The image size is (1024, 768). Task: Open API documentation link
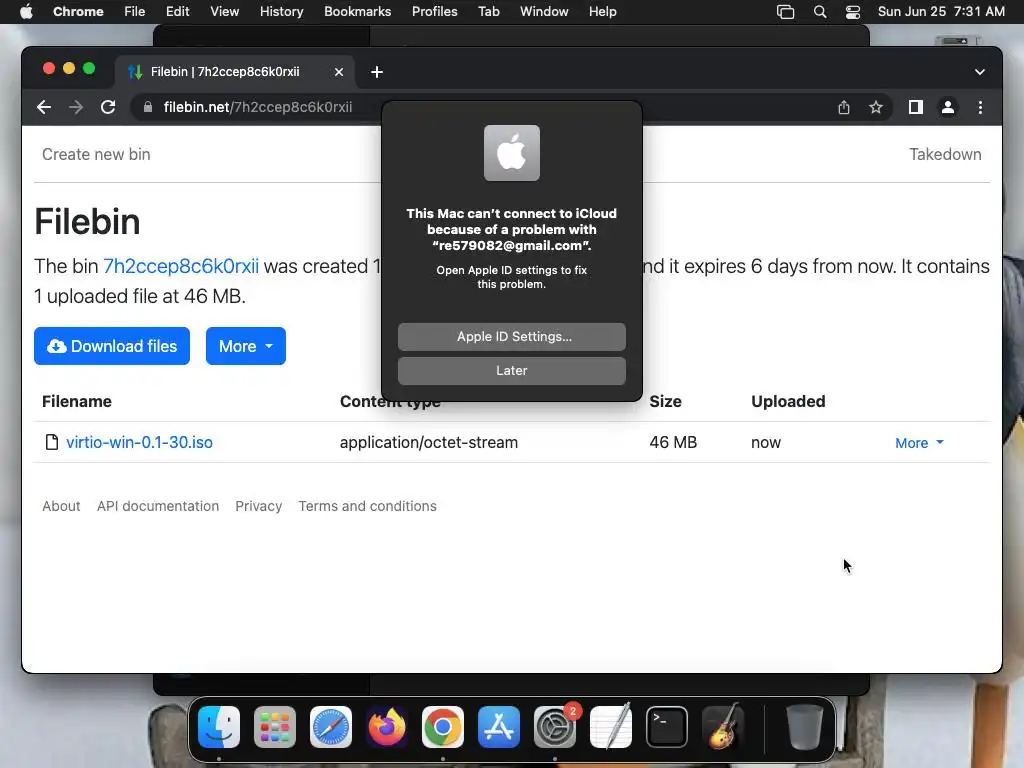point(158,506)
